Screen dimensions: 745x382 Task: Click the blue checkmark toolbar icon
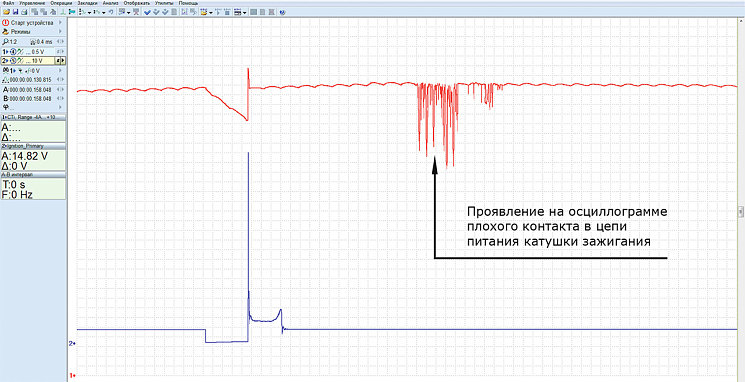click(x=147, y=12)
